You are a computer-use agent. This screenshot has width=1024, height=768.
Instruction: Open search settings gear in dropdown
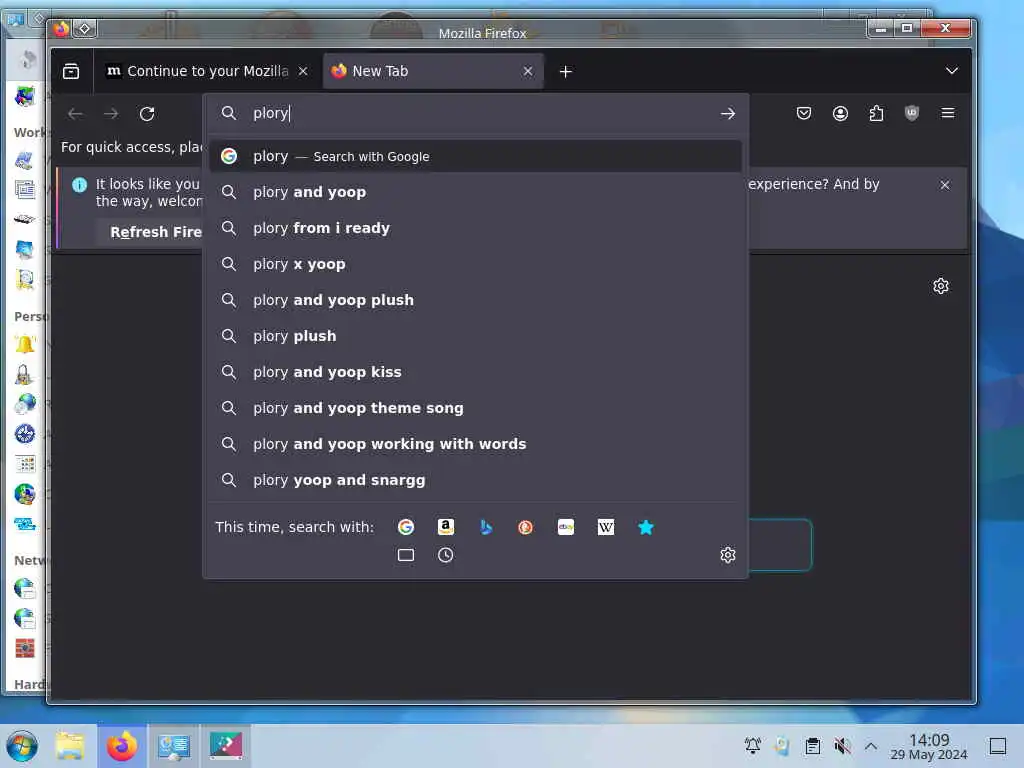[728, 555]
